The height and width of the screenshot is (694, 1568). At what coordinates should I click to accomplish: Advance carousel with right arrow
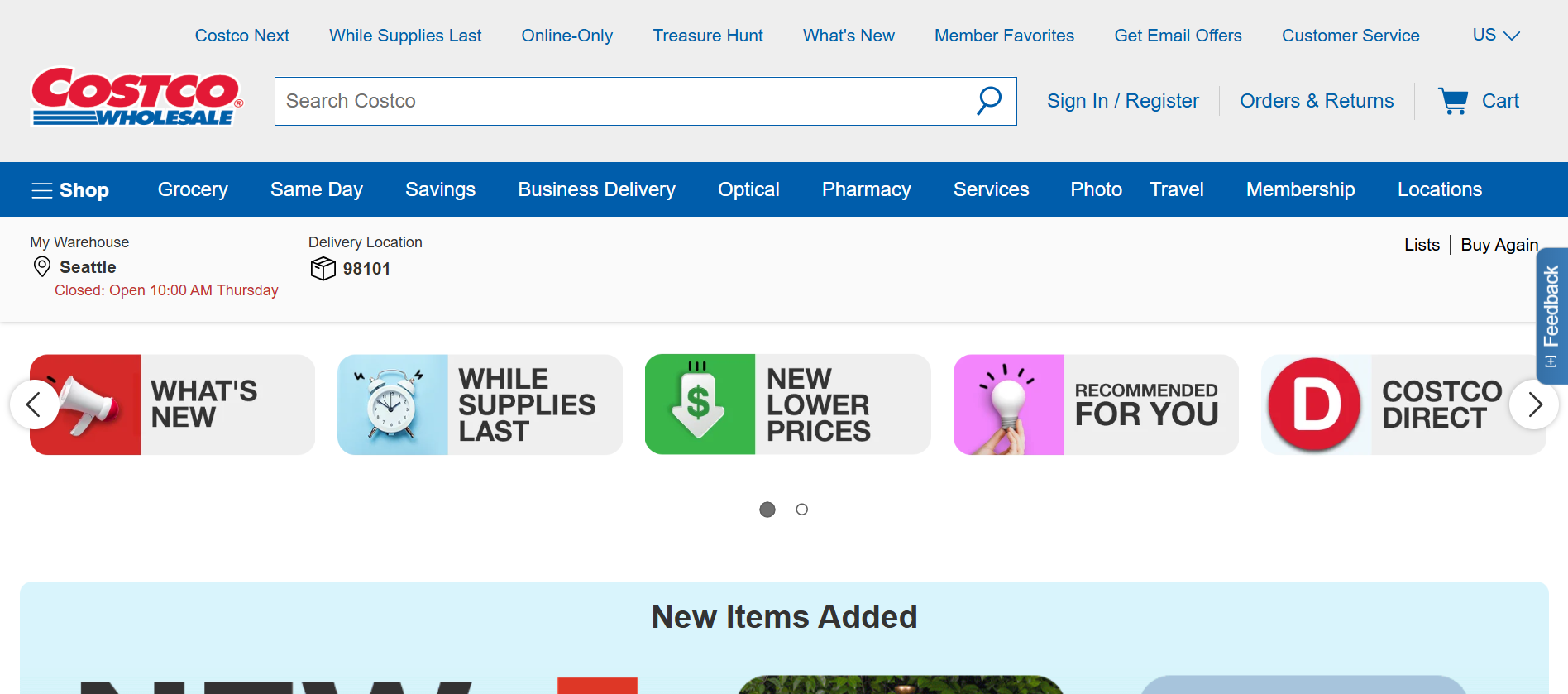tap(1535, 404)
